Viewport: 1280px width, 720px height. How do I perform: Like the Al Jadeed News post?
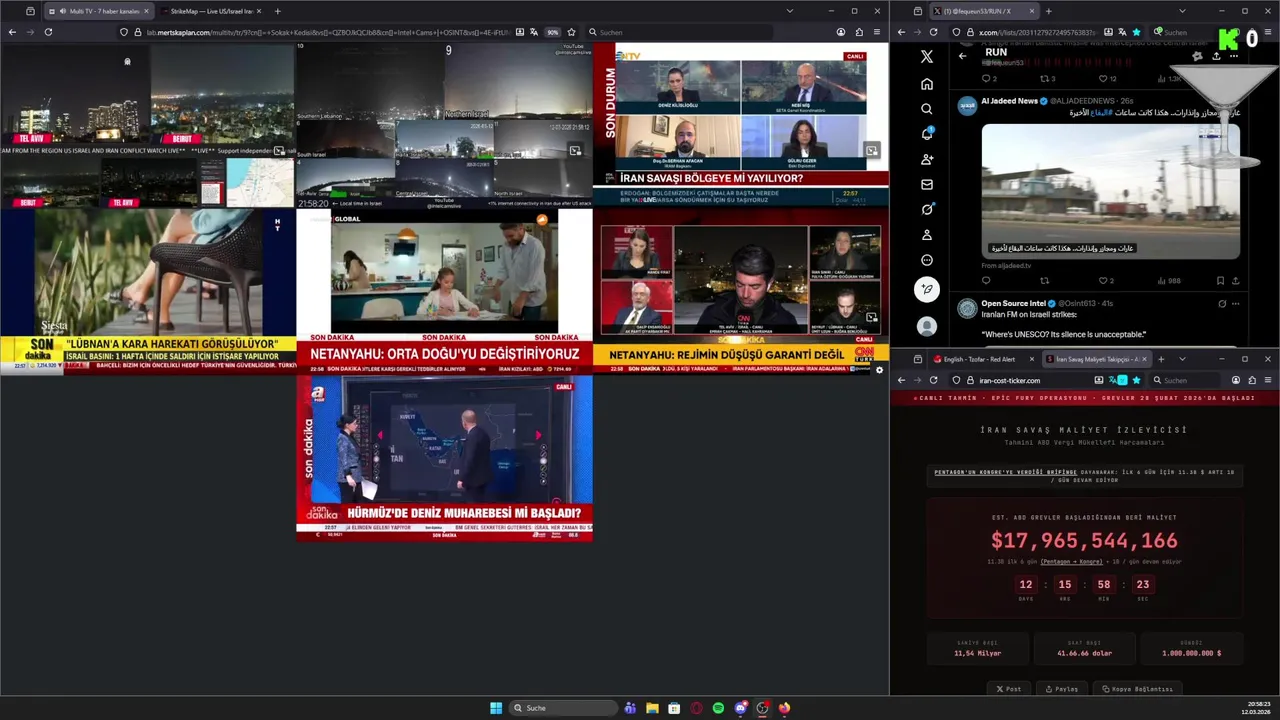click(1103, 281)
